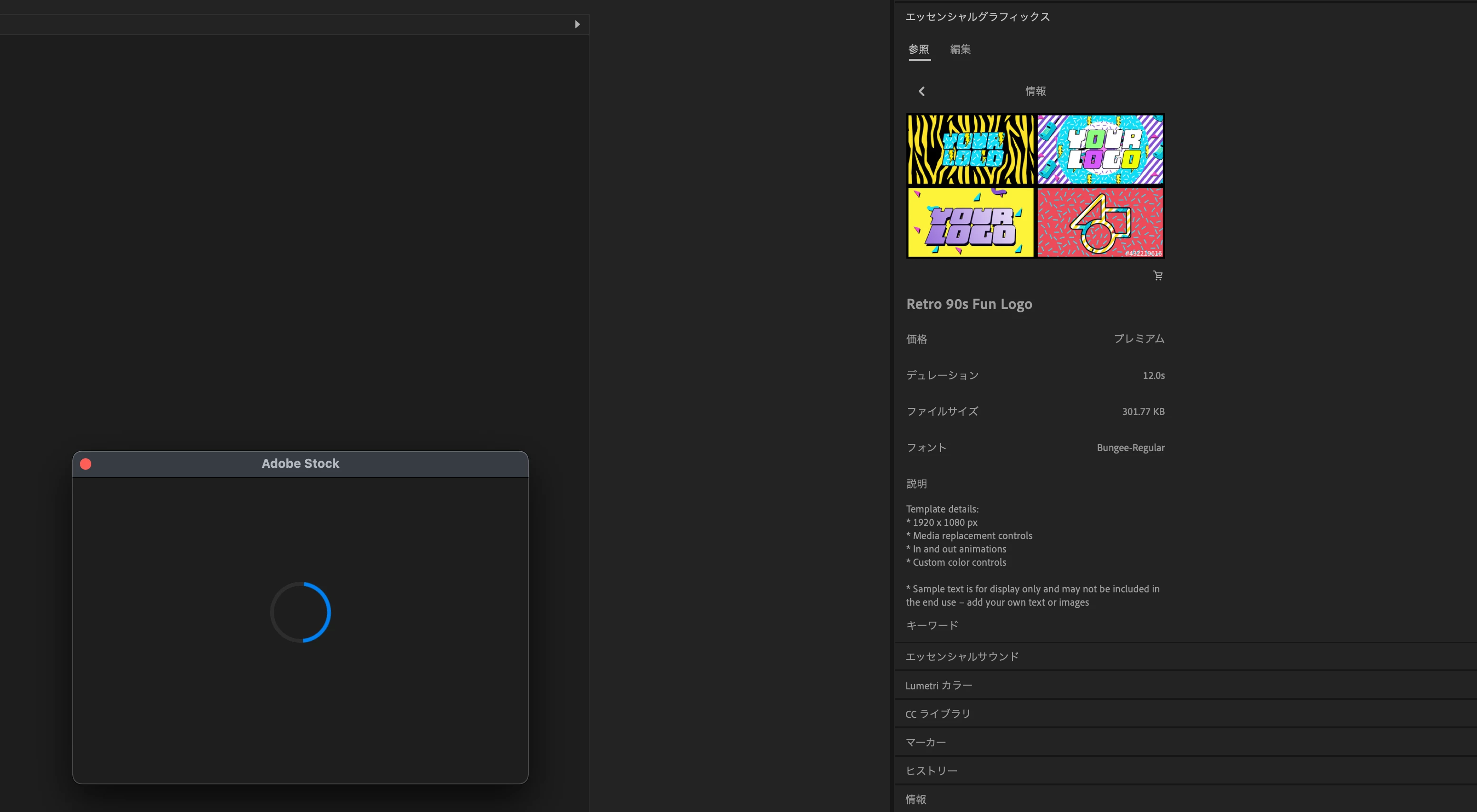Click the Retro 90s Fun Logo title
The width and height of the screenshot is (1477, 812).
(969, 304)
